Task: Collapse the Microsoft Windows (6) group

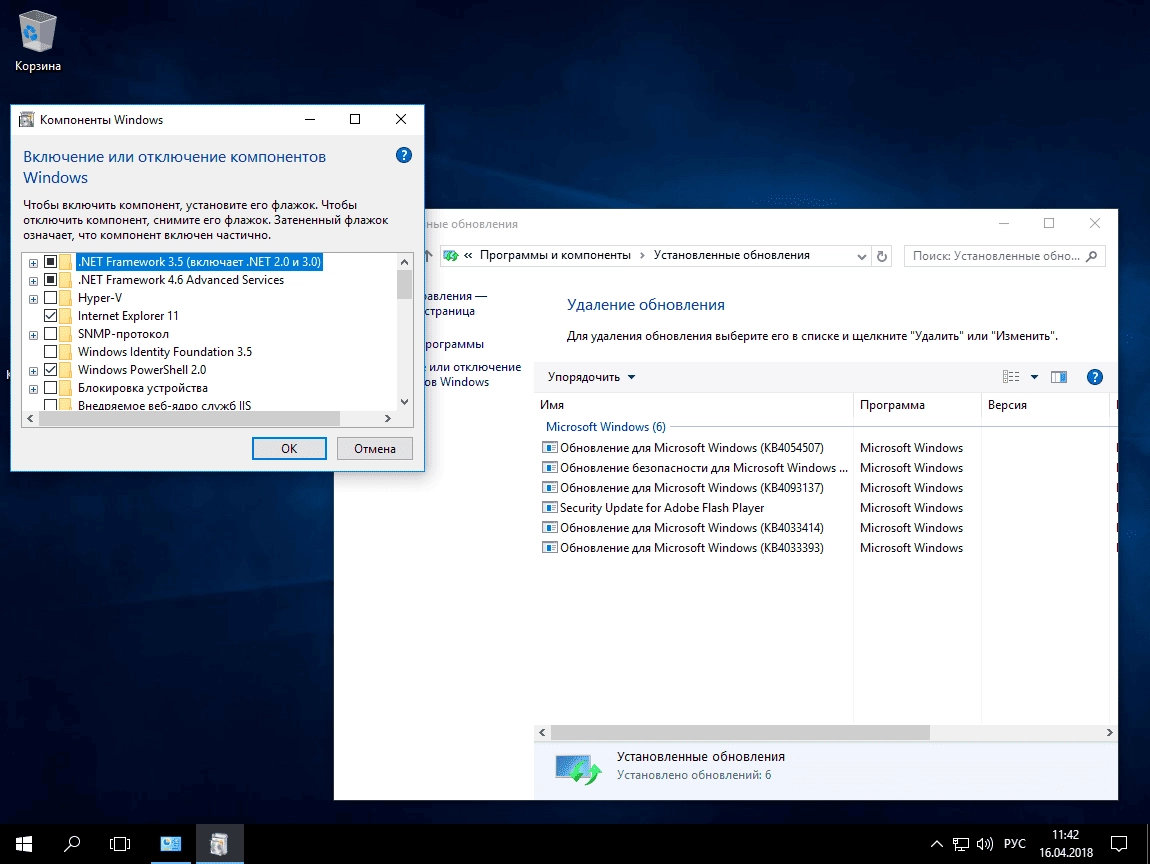Action: point(606,427)
